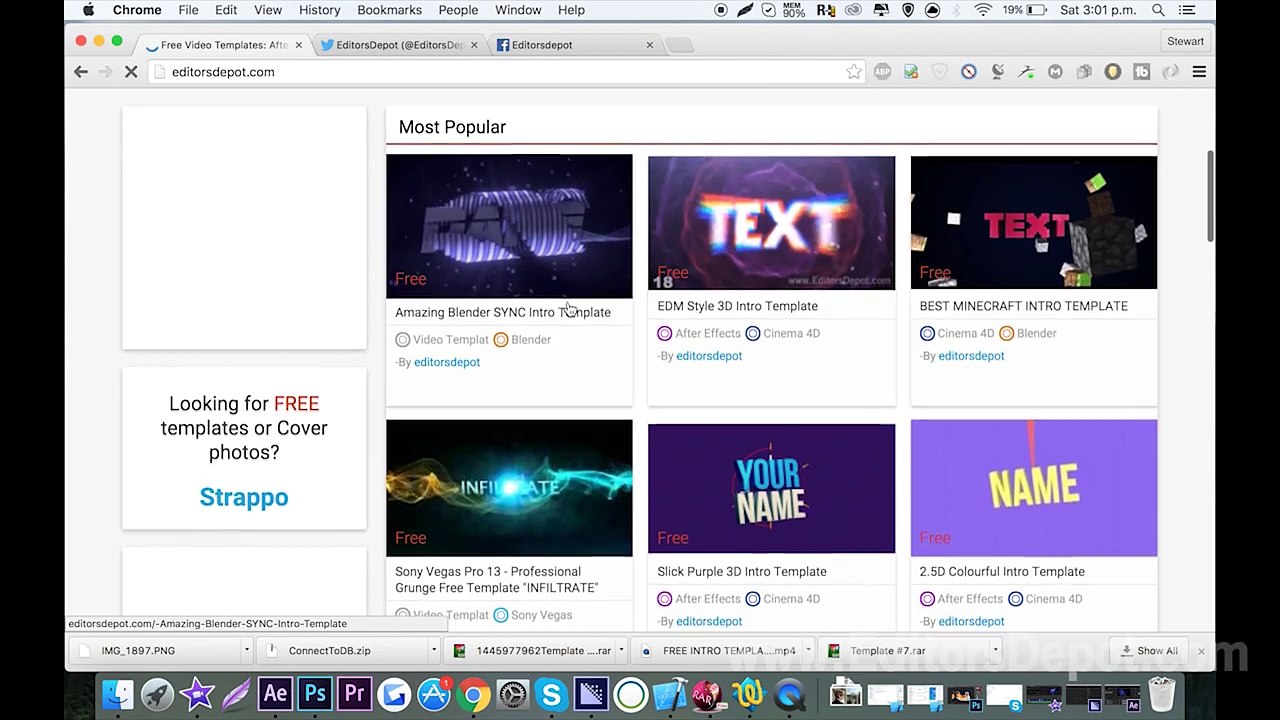Image resolution: width=1280 pixels, height=720 pixels.
Task: Click the Stewart profile button
Action: [1185, 41]
